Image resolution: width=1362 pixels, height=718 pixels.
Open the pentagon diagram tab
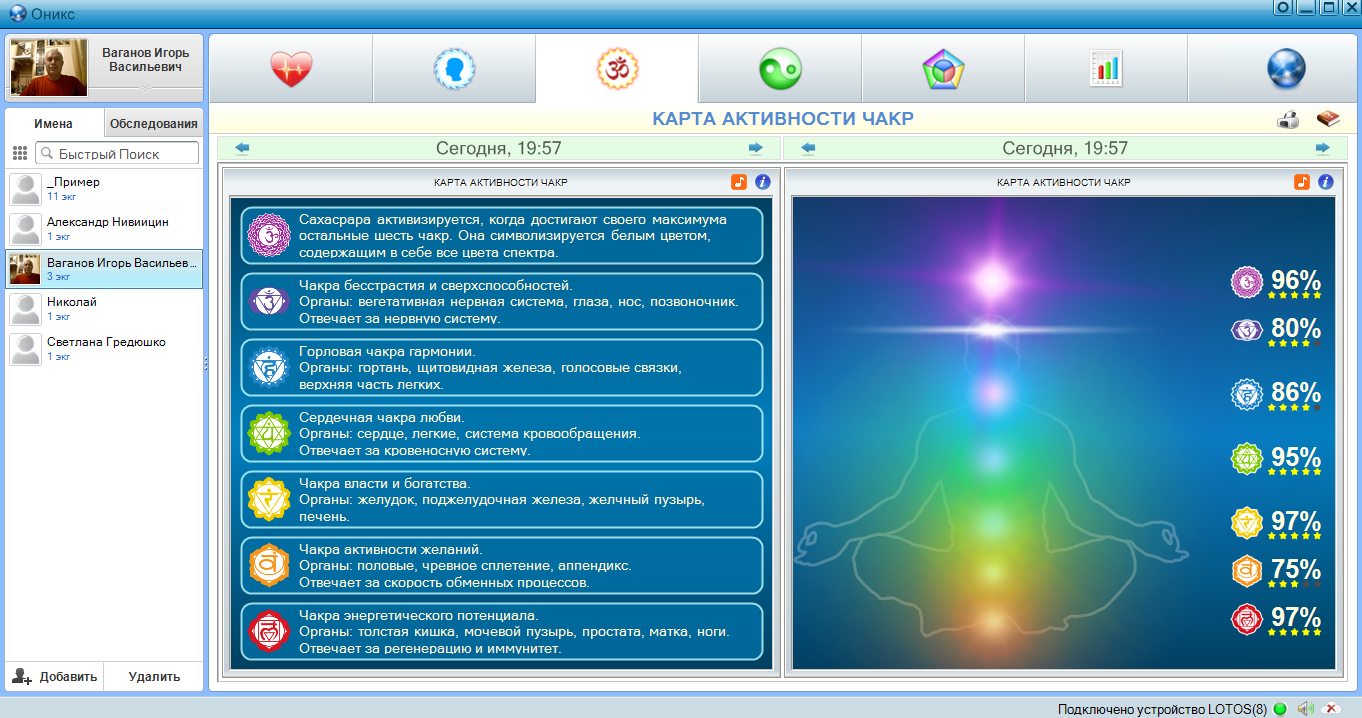click(943, 69)
